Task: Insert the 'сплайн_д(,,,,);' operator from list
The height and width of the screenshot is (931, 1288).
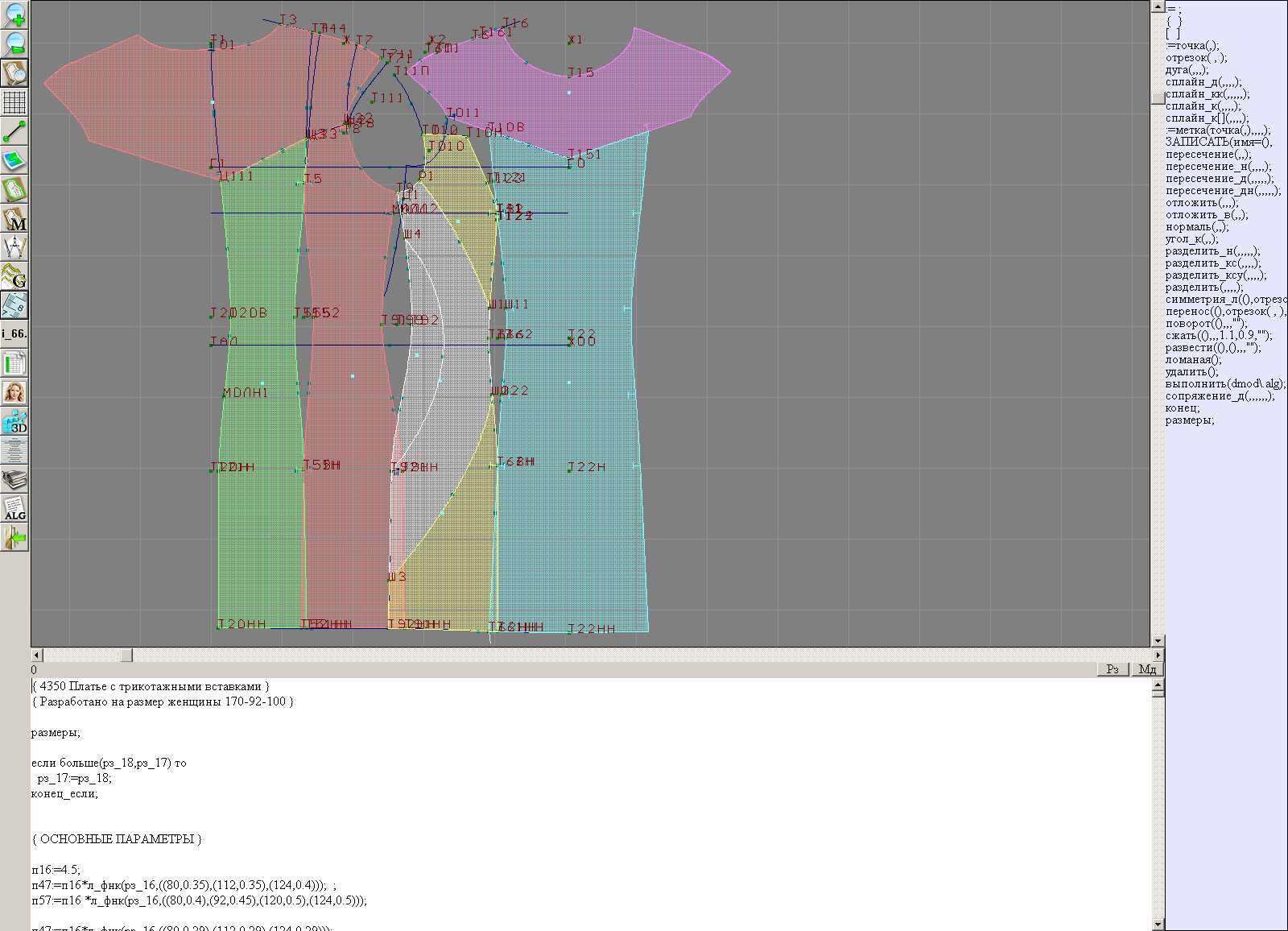Action: coord(1203,82)
